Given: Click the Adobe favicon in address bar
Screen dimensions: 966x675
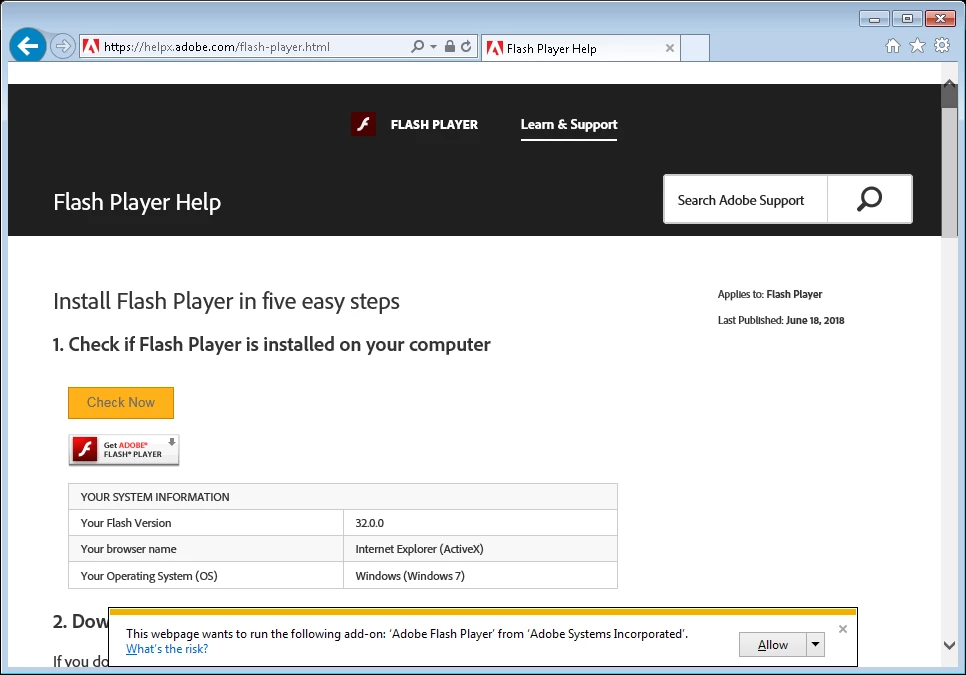Looking at the screenshot, I should (91, 46).
